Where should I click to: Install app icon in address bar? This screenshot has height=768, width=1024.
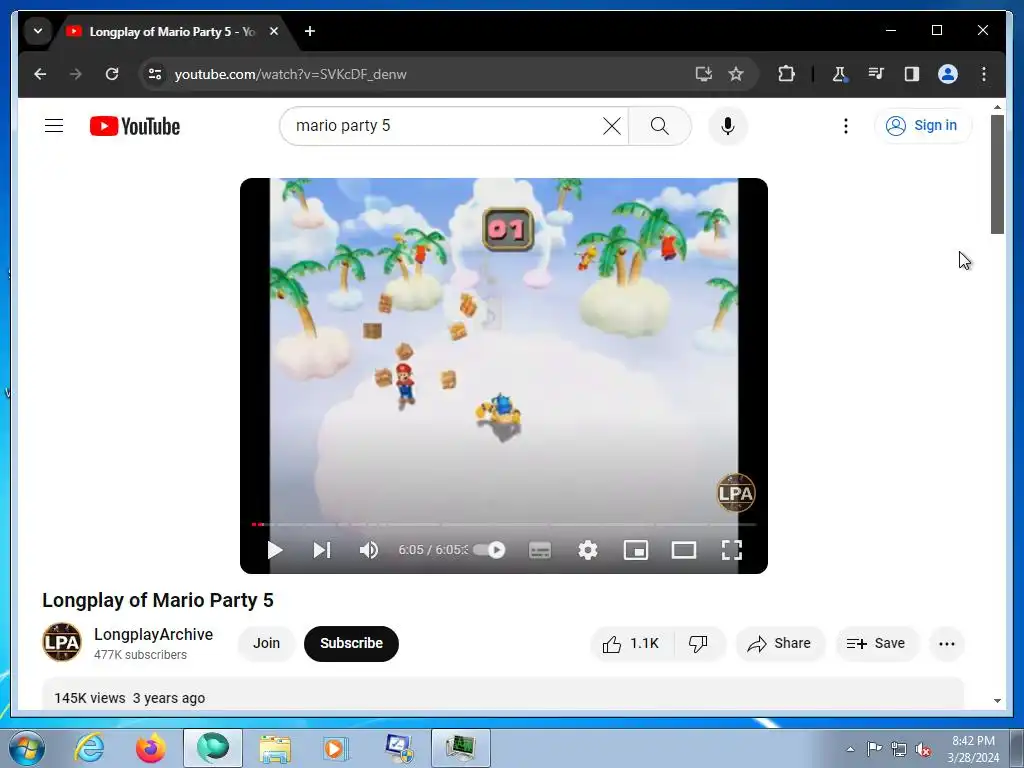[x=703, y=74]
